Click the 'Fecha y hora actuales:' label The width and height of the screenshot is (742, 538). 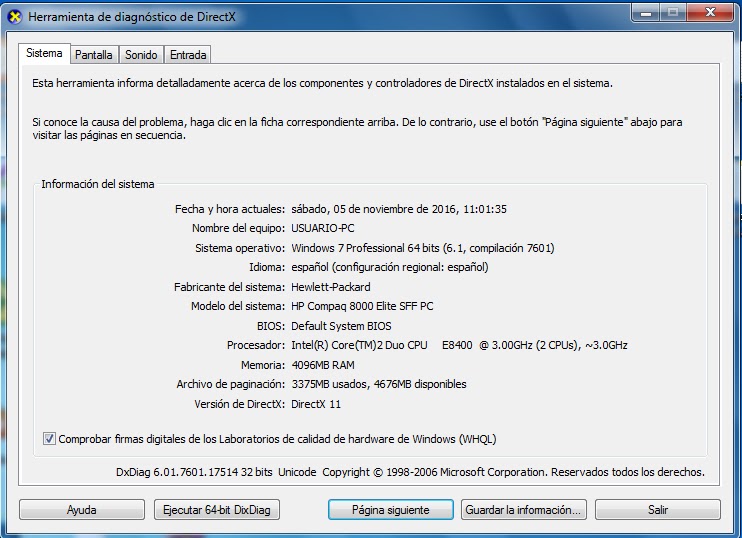tap(230, 209)
